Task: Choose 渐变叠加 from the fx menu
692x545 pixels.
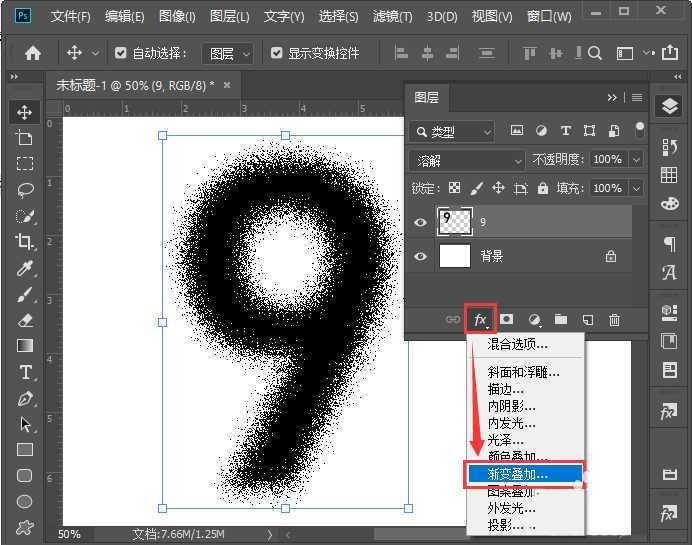Action: coord(518,474)
